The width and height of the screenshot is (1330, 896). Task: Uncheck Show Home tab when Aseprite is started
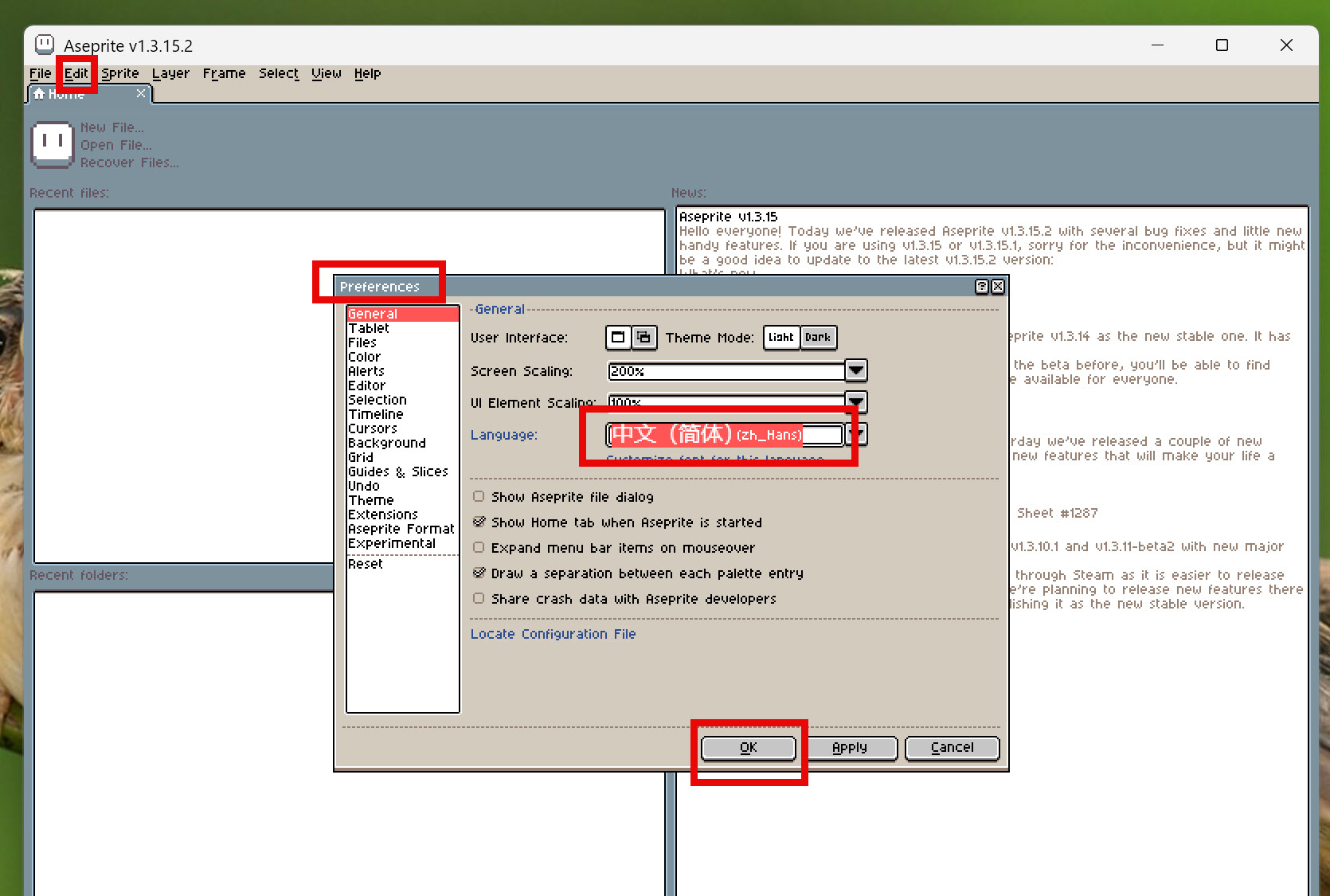click(x=479, y=522)
